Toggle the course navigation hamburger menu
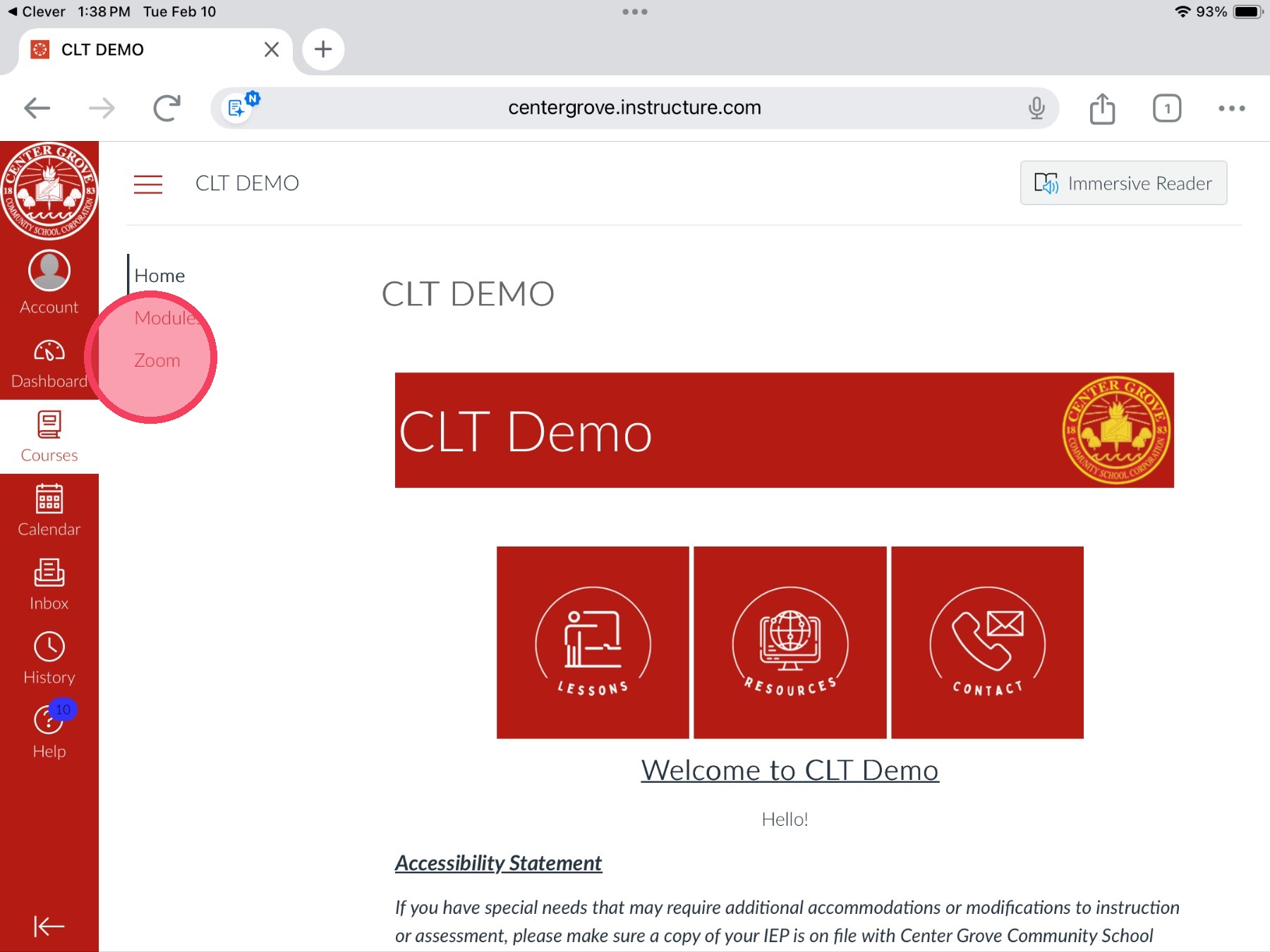1270x952 pixels. (x=148, y=184)
